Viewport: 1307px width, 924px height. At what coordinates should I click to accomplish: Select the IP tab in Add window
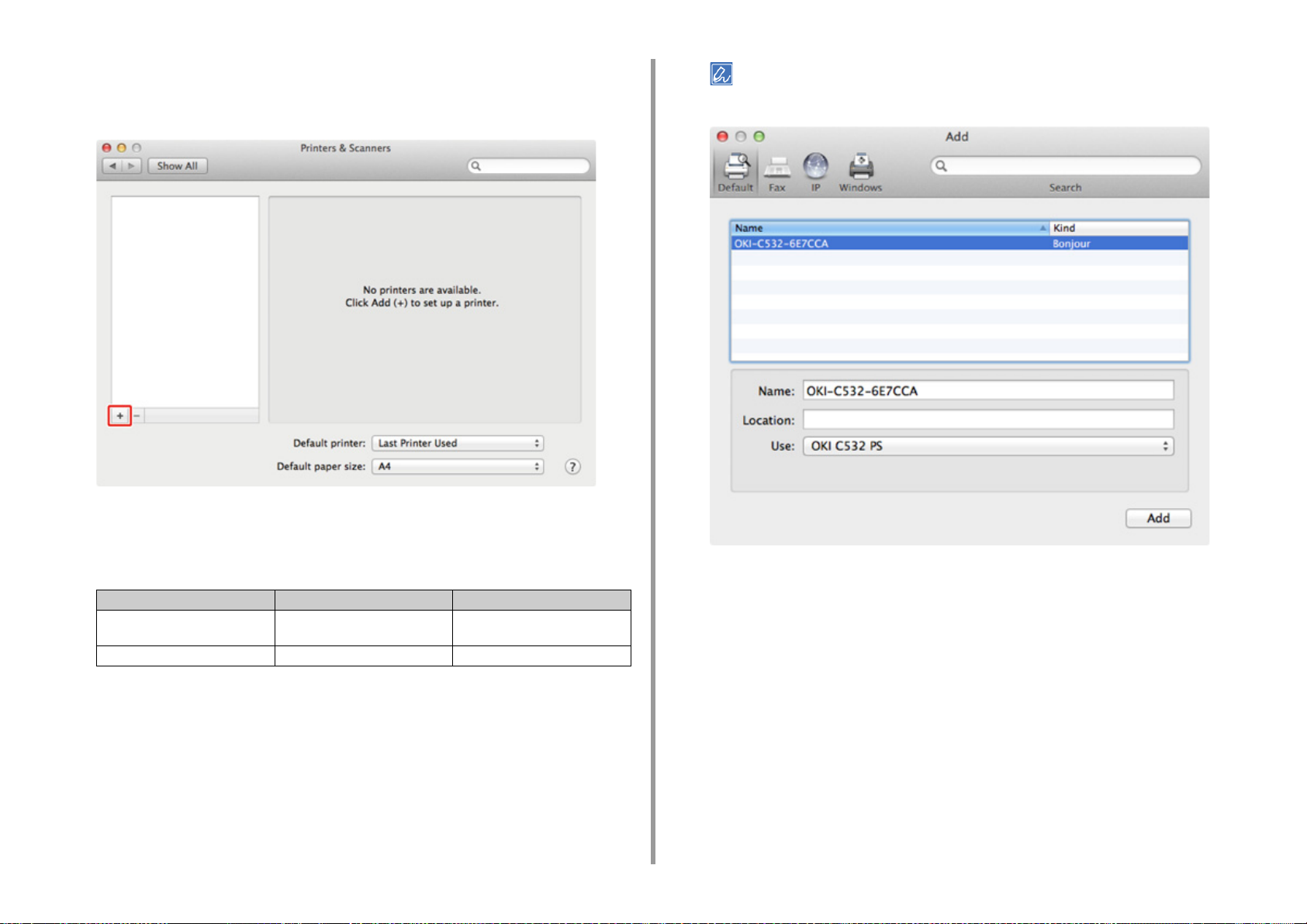815,172
